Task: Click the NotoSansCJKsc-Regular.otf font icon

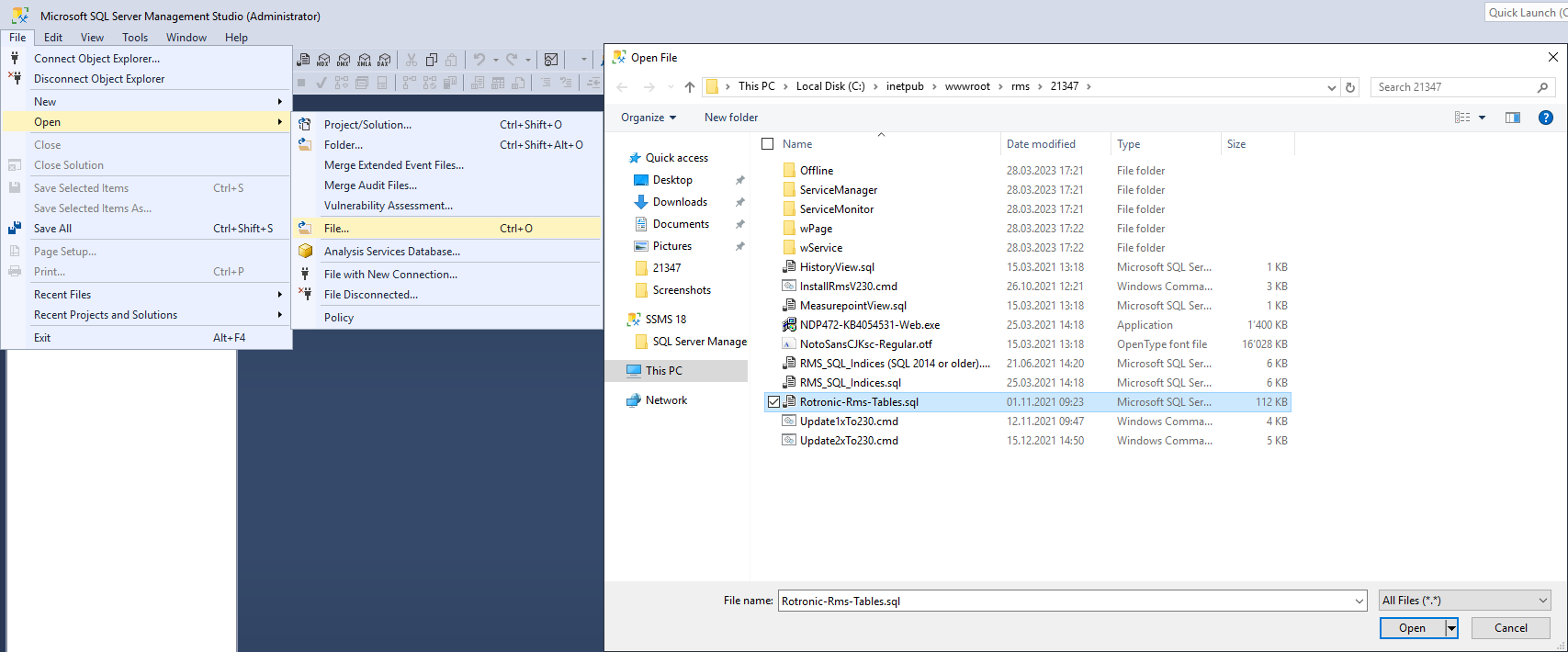Action: click(x=788, y=343)
